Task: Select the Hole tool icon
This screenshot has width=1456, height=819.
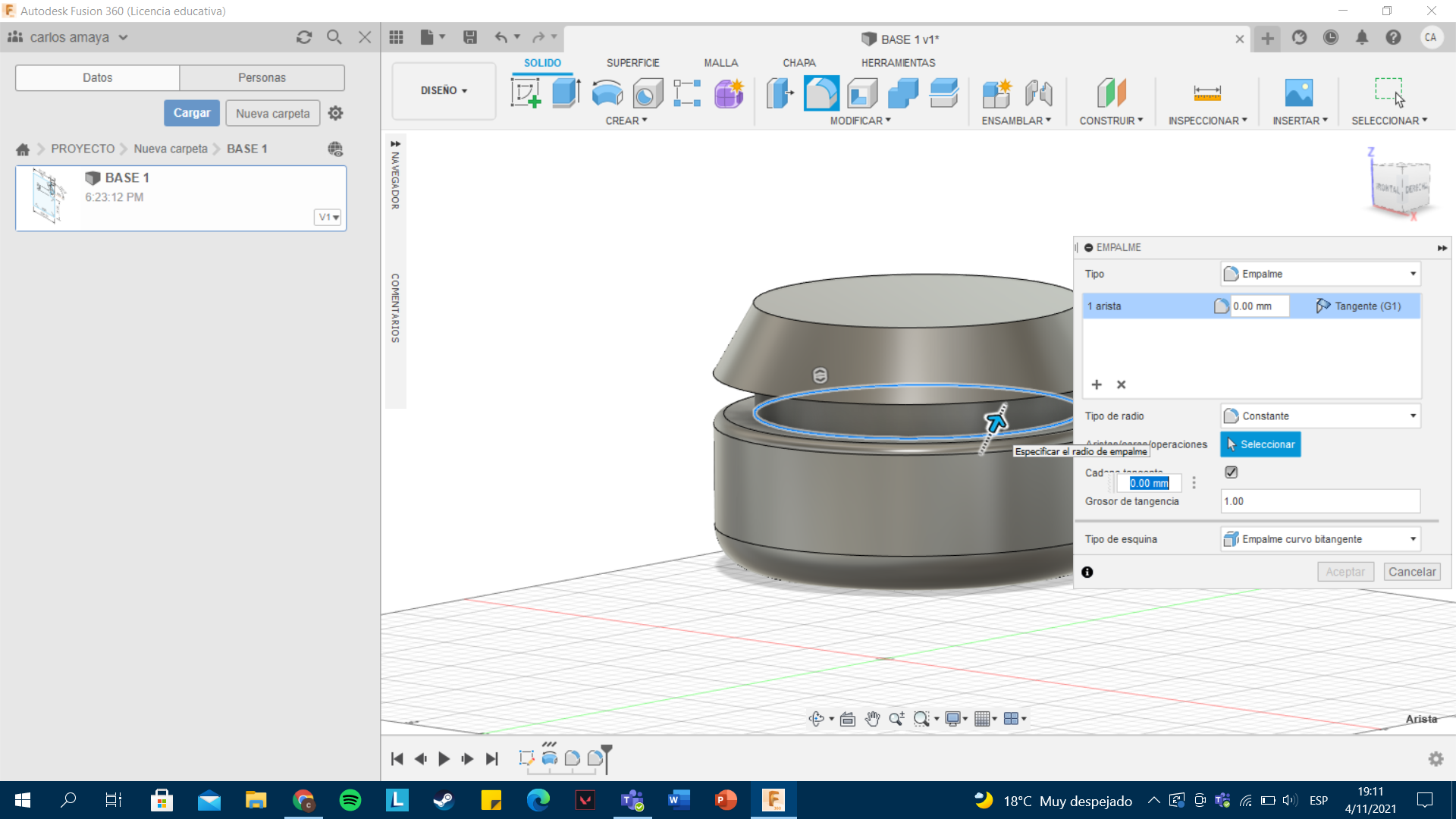Action: click(x=648, y=93)
